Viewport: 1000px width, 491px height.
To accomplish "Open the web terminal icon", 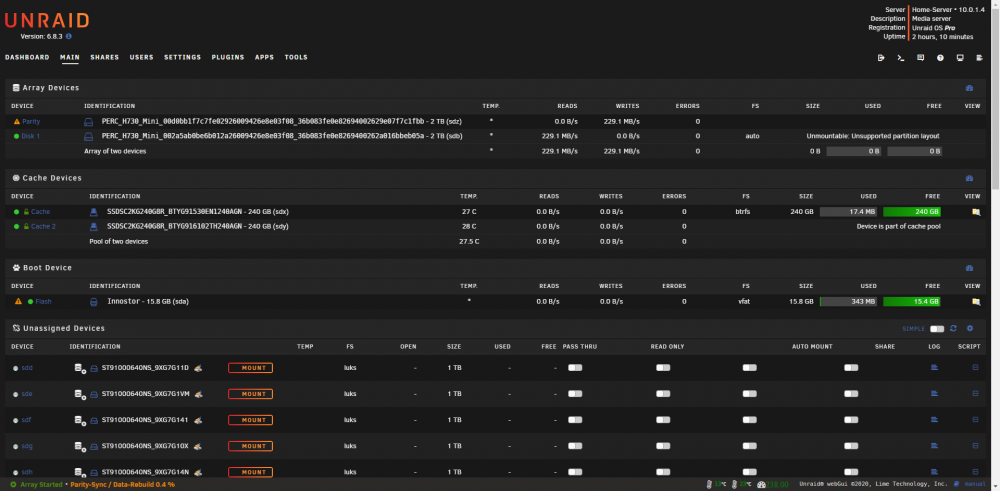I will point(901,57).
